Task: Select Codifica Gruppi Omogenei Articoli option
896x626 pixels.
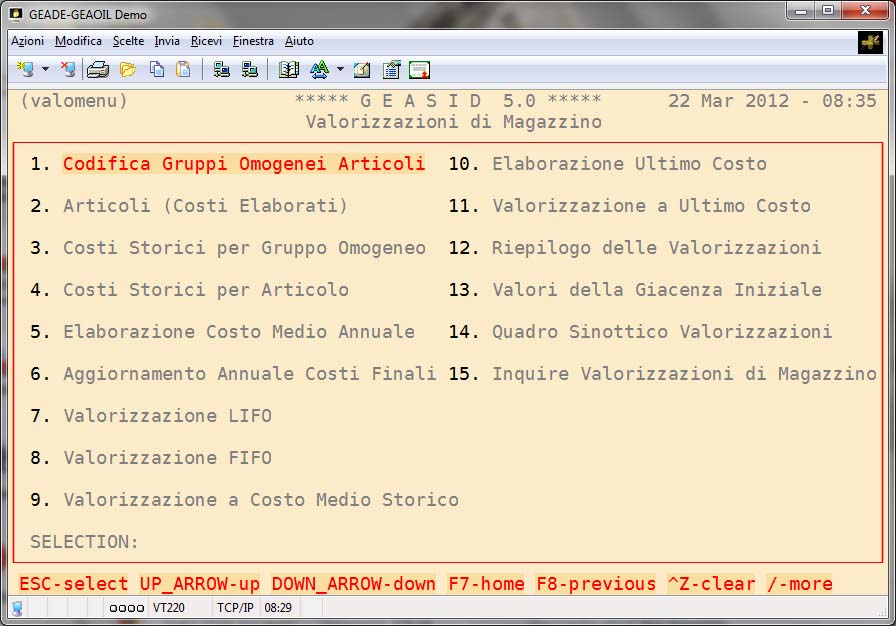Action: pos(243,164)
